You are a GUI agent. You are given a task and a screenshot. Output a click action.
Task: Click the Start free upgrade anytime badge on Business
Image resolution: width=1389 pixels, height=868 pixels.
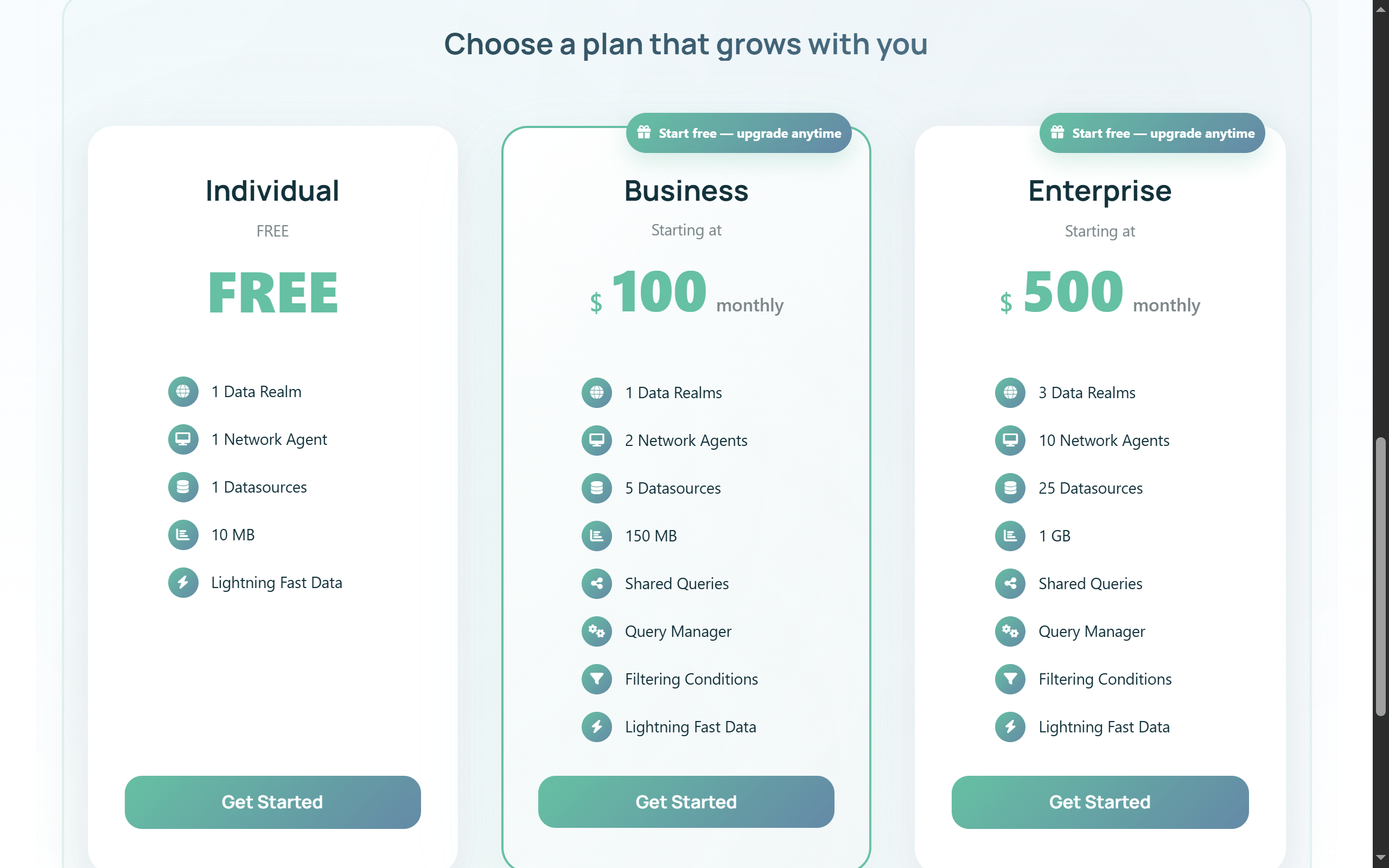[x=738, y=132]
